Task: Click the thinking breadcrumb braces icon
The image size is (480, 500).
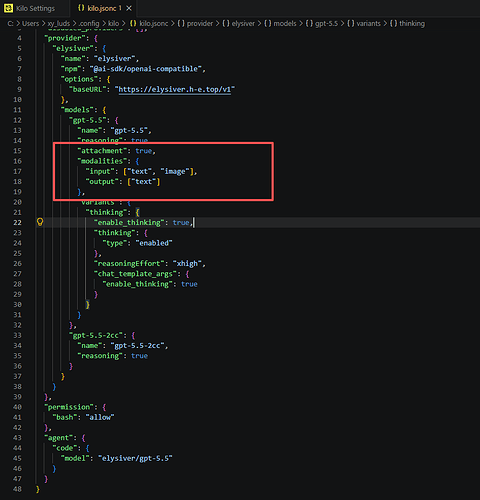Action: [x=393, y=24]
